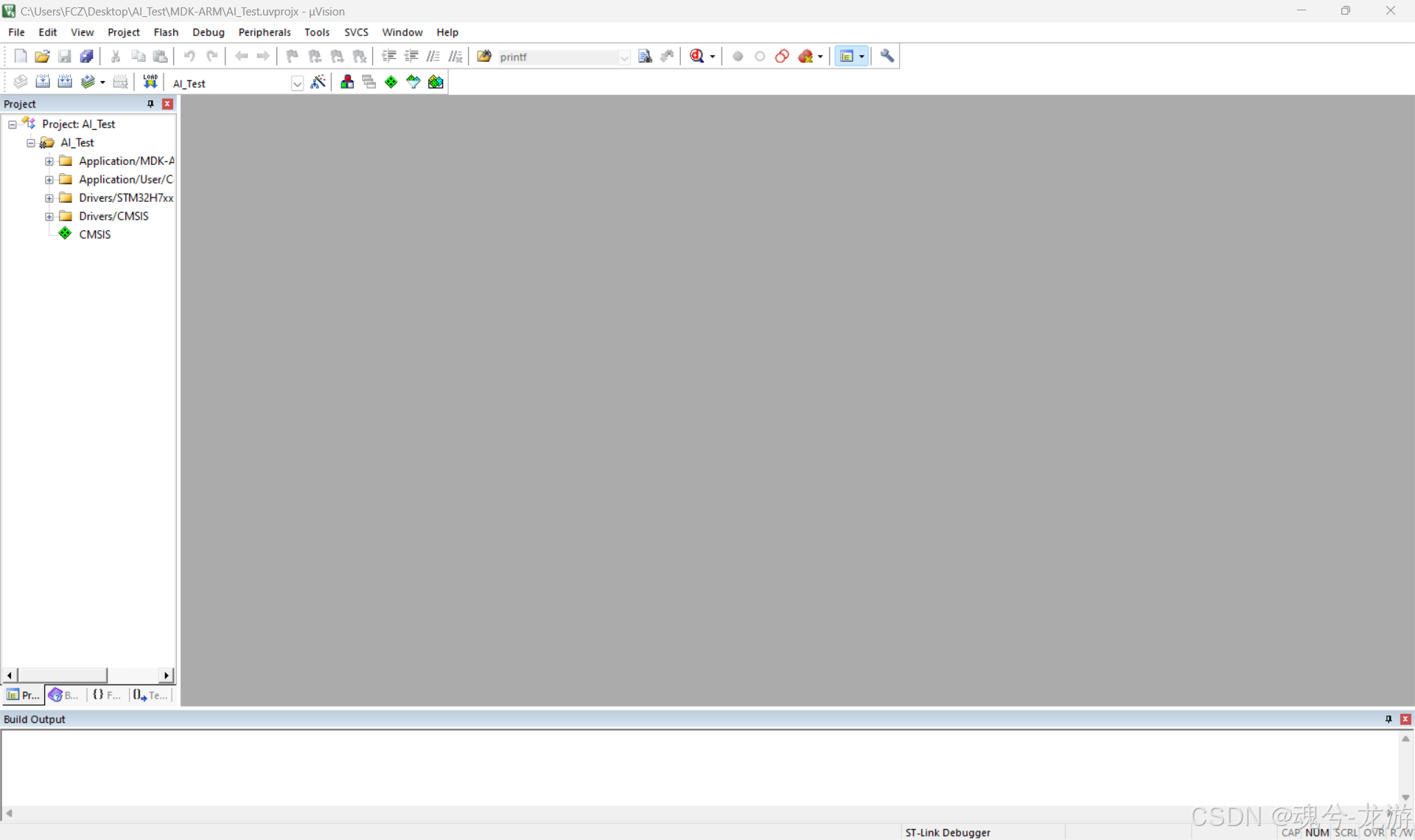Pin the Build Output panel
The image size is (1415, 840).
click(1388, 719)
